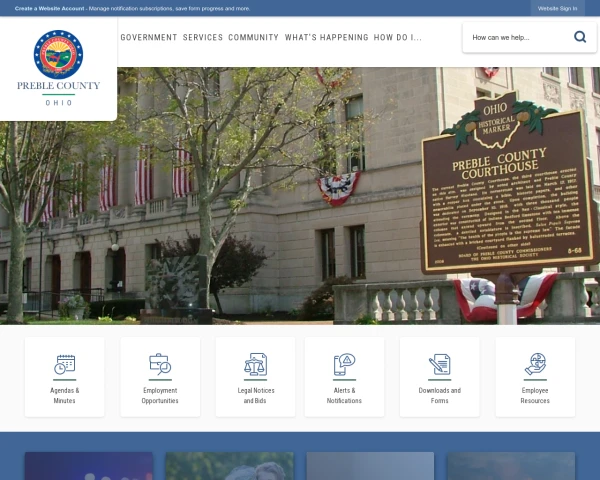Click the courthouse hero banner image

tap(300, 196)
